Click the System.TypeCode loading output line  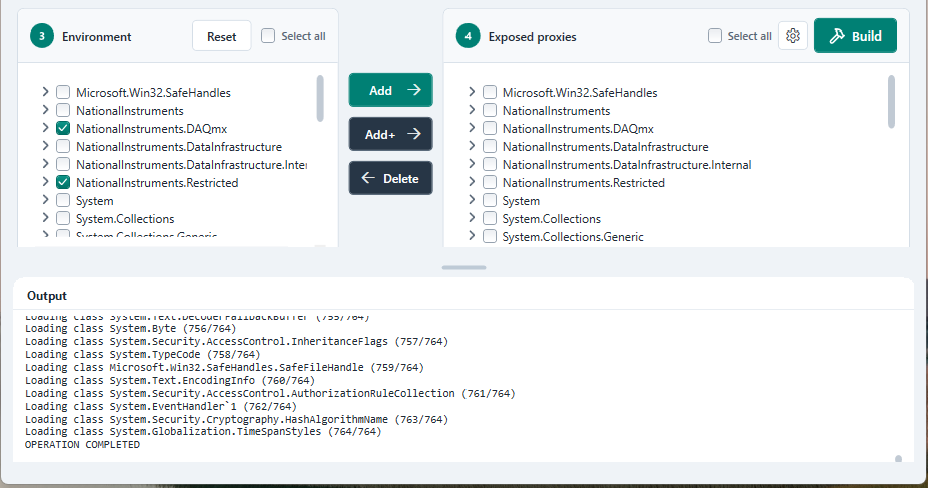143,354
